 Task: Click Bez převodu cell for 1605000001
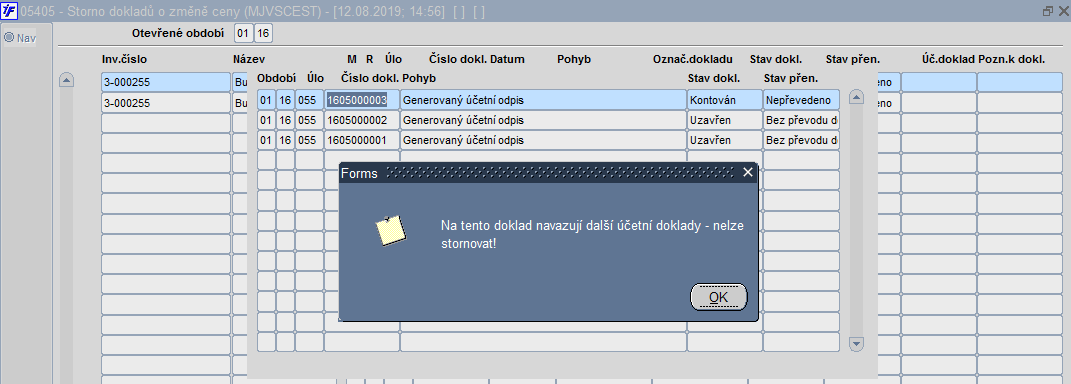point(801,140)
